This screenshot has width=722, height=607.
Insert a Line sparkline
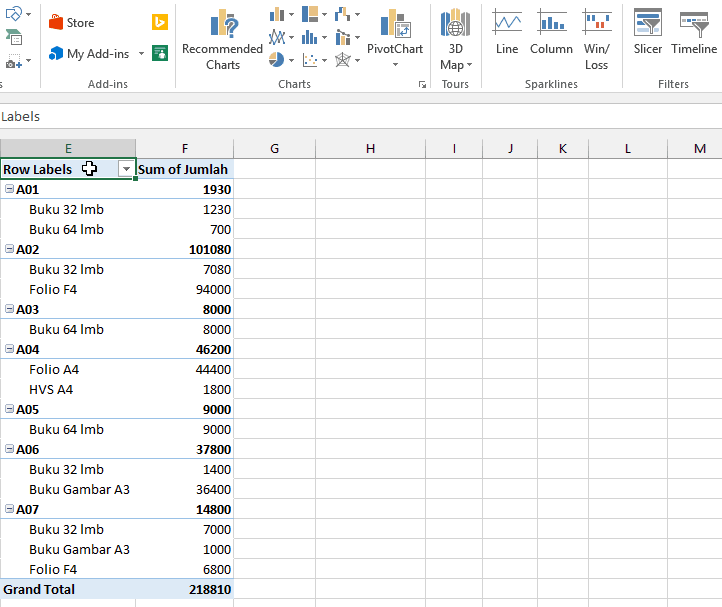507,31
